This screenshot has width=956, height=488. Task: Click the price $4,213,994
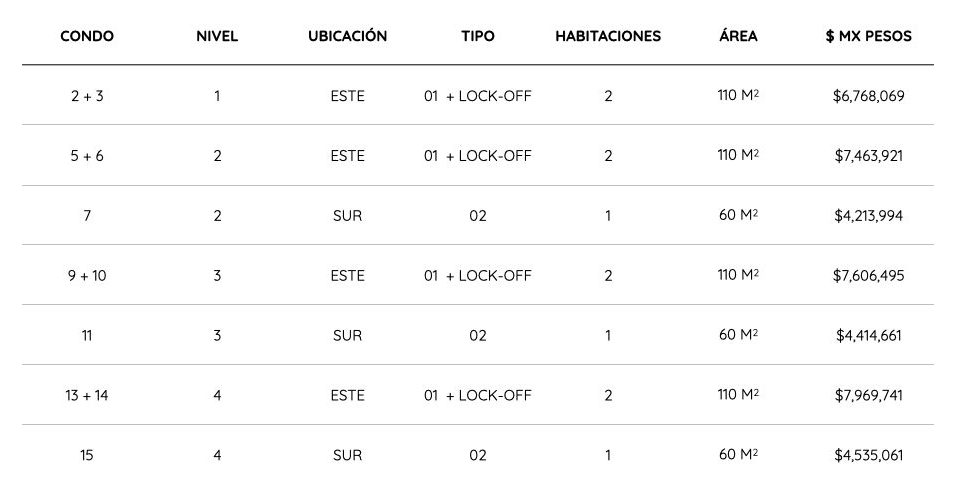pos(868,215)
